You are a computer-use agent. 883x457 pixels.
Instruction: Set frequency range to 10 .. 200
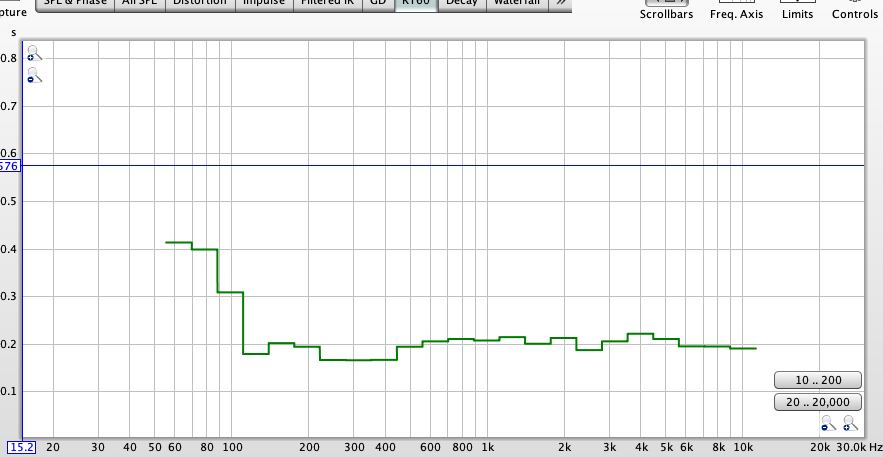pyautogui.click(x=817, y=380)
